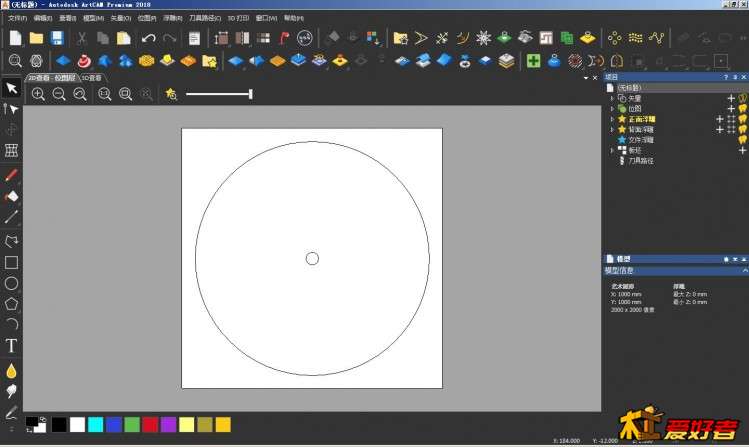Toggle visibility bulb of 矢量 item
This screenshot has height=447, width=749.
tap(742, 98)
